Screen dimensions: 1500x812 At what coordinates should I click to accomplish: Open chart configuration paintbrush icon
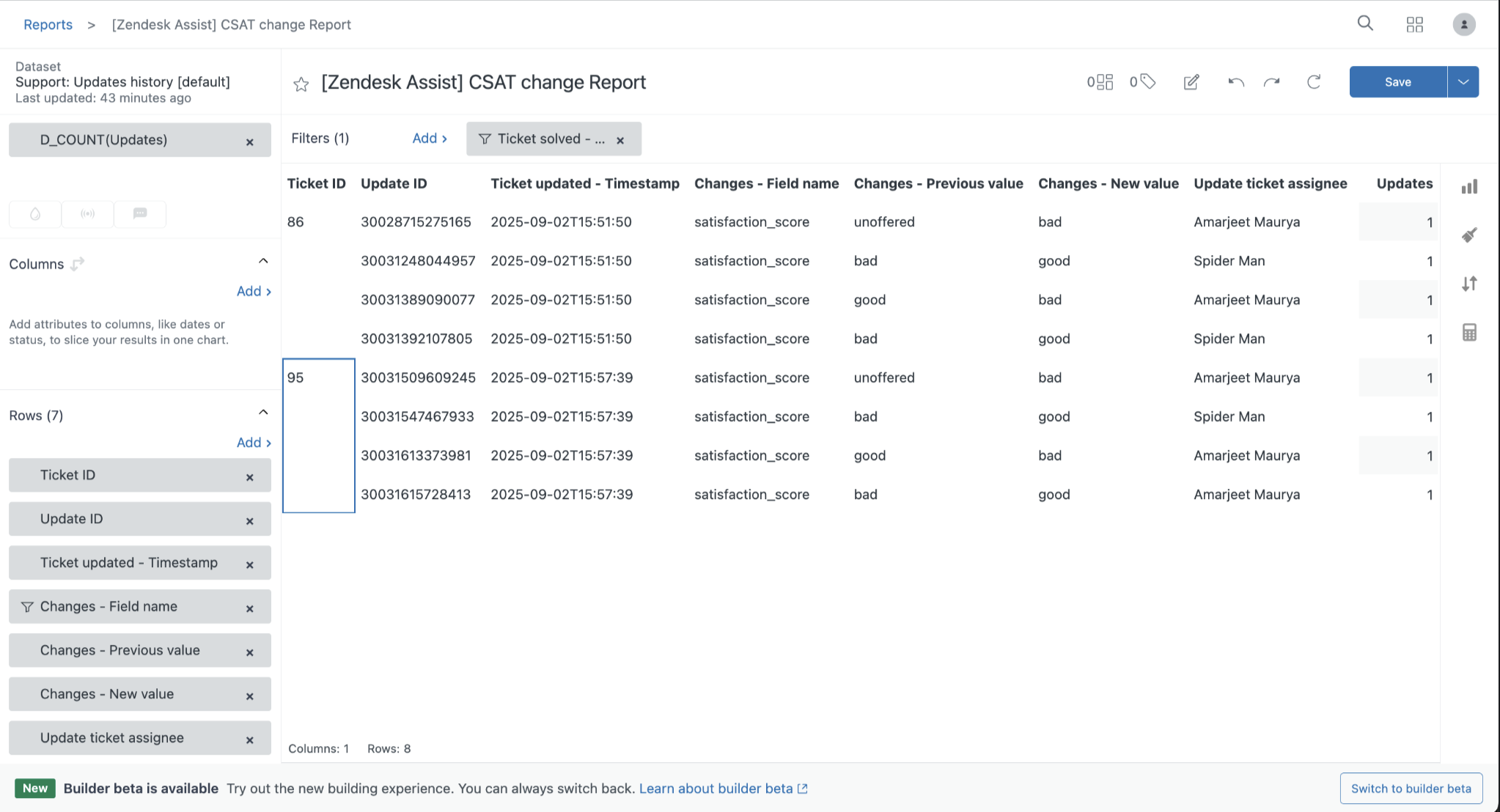[x=1469, y=235]
